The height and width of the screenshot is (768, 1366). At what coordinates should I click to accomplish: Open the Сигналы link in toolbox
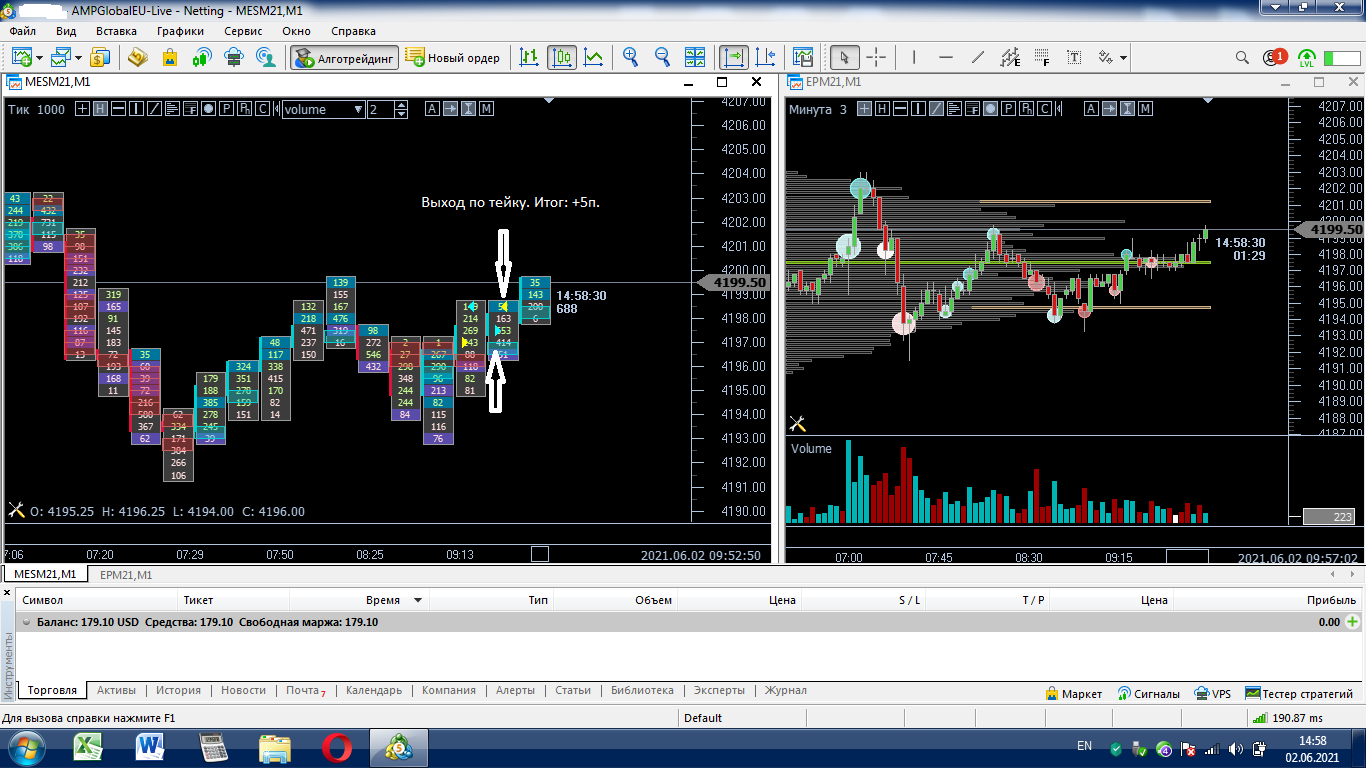1149,693
